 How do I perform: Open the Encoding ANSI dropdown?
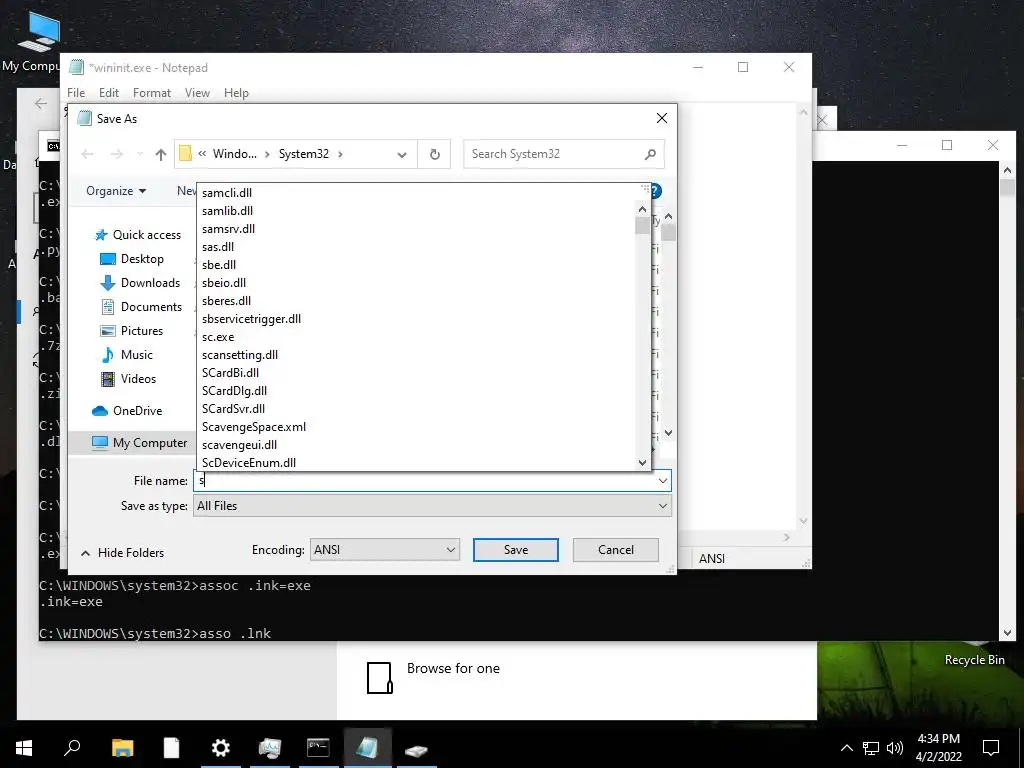(x=385, y=550)
